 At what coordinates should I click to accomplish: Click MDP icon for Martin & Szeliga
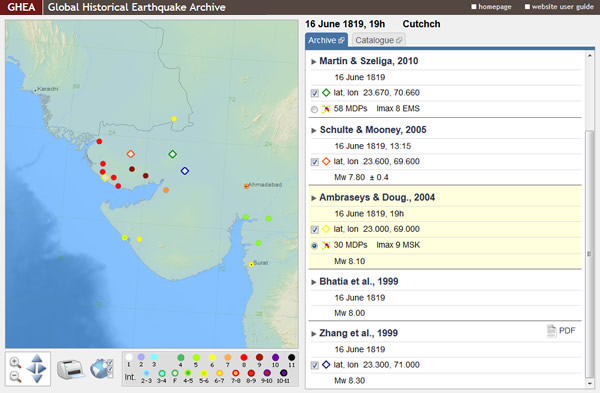pos(326,109)
